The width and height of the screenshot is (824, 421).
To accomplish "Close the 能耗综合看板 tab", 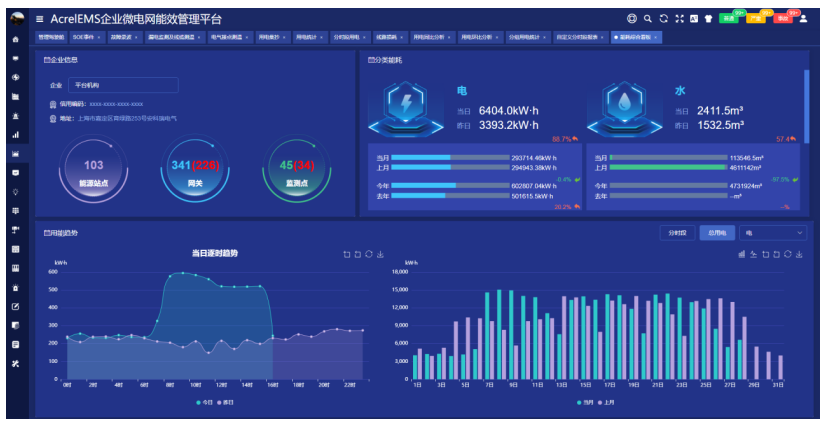I will pos(655,37).
